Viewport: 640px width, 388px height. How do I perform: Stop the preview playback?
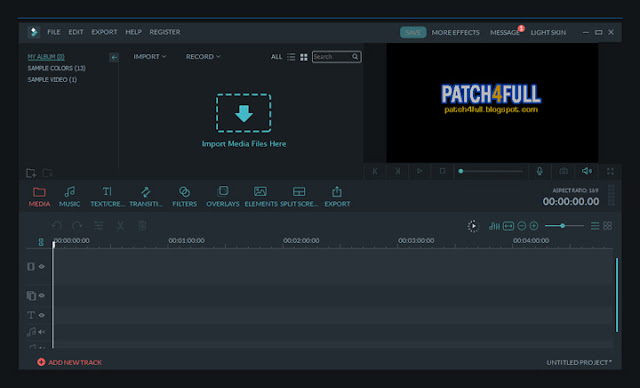click(x=442, y=171)
